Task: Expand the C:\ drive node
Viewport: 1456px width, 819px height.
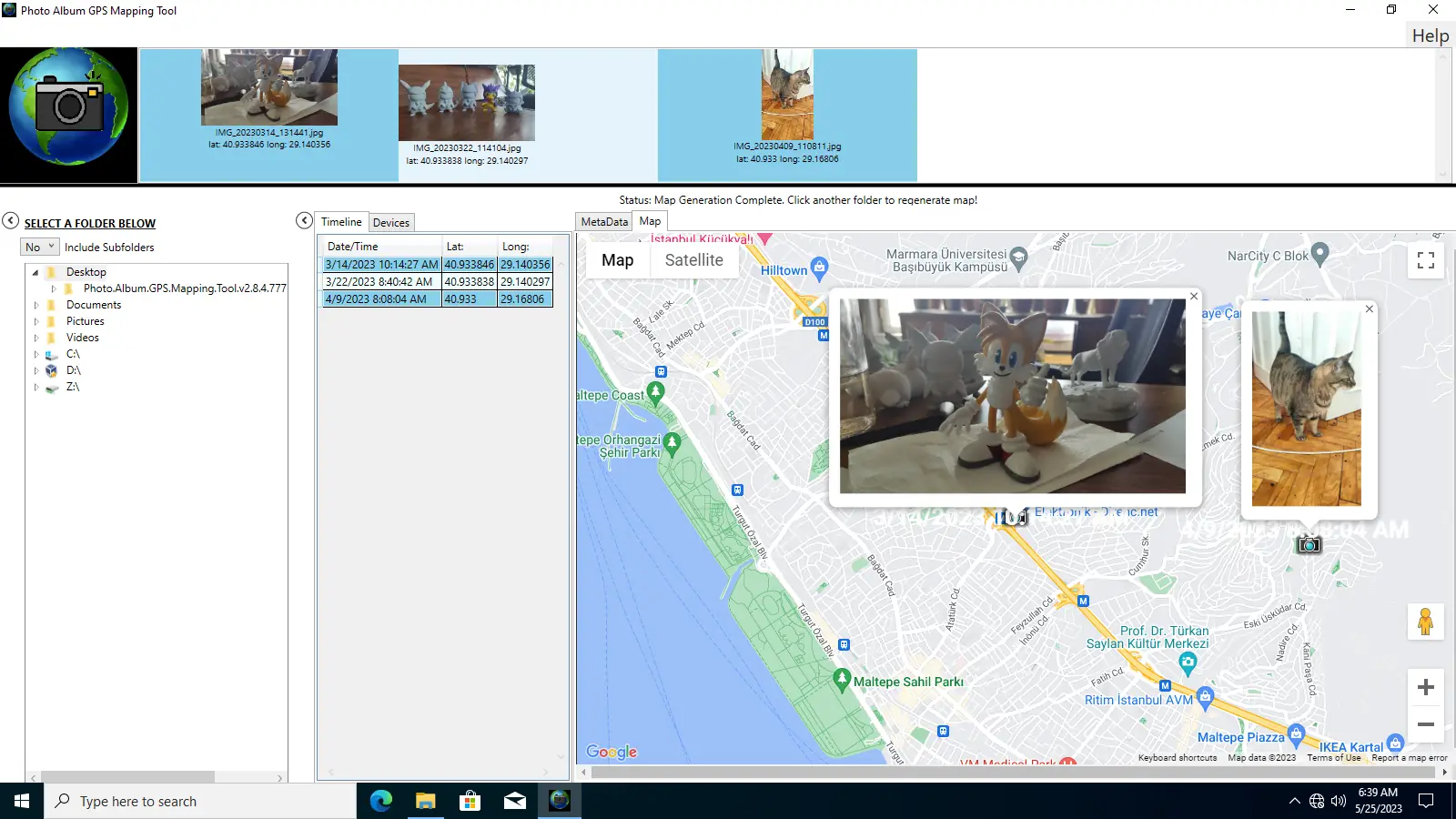Action: click(36, 354)
